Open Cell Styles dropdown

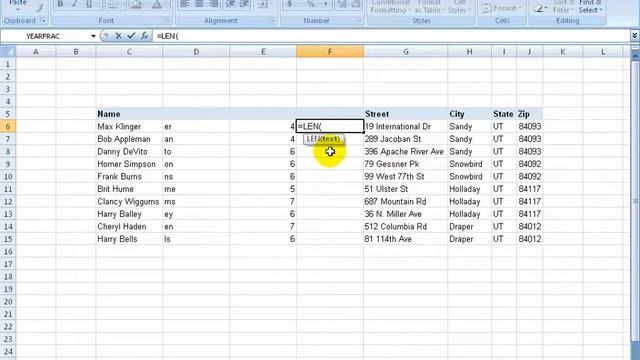[x=460, y=7]
